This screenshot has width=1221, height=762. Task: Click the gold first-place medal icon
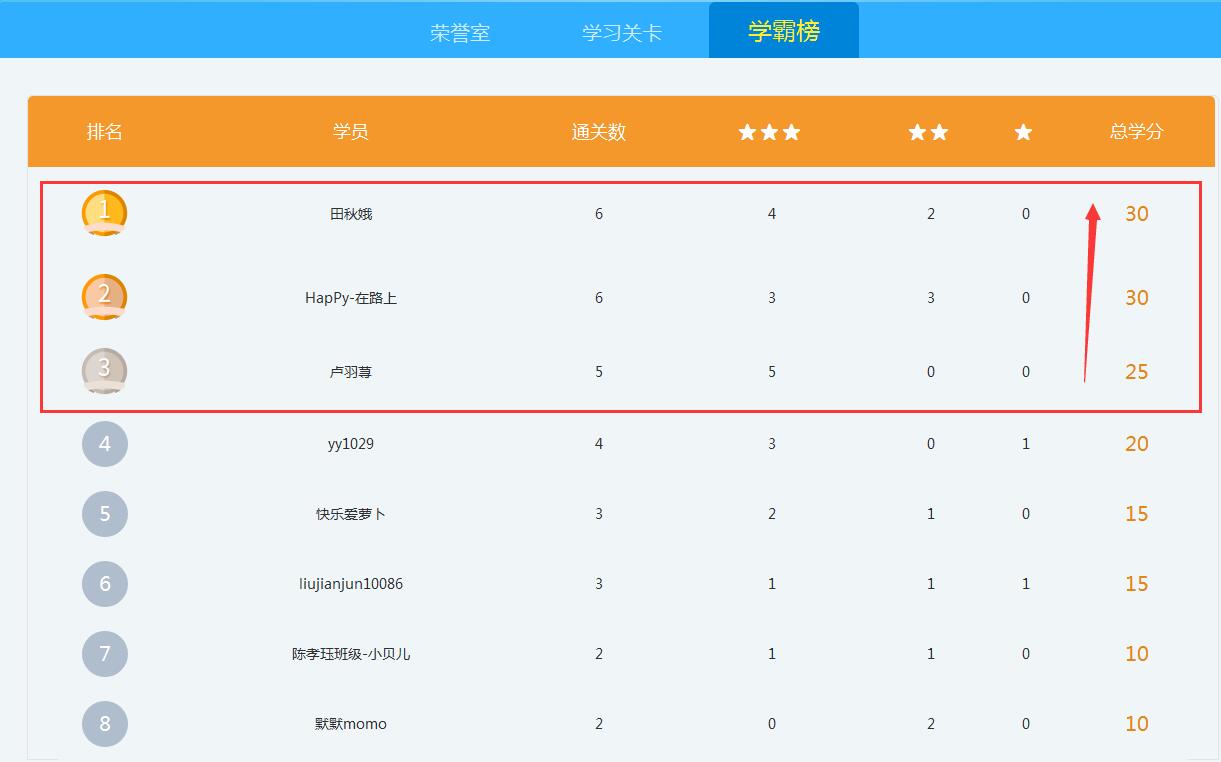click(104, 213)
